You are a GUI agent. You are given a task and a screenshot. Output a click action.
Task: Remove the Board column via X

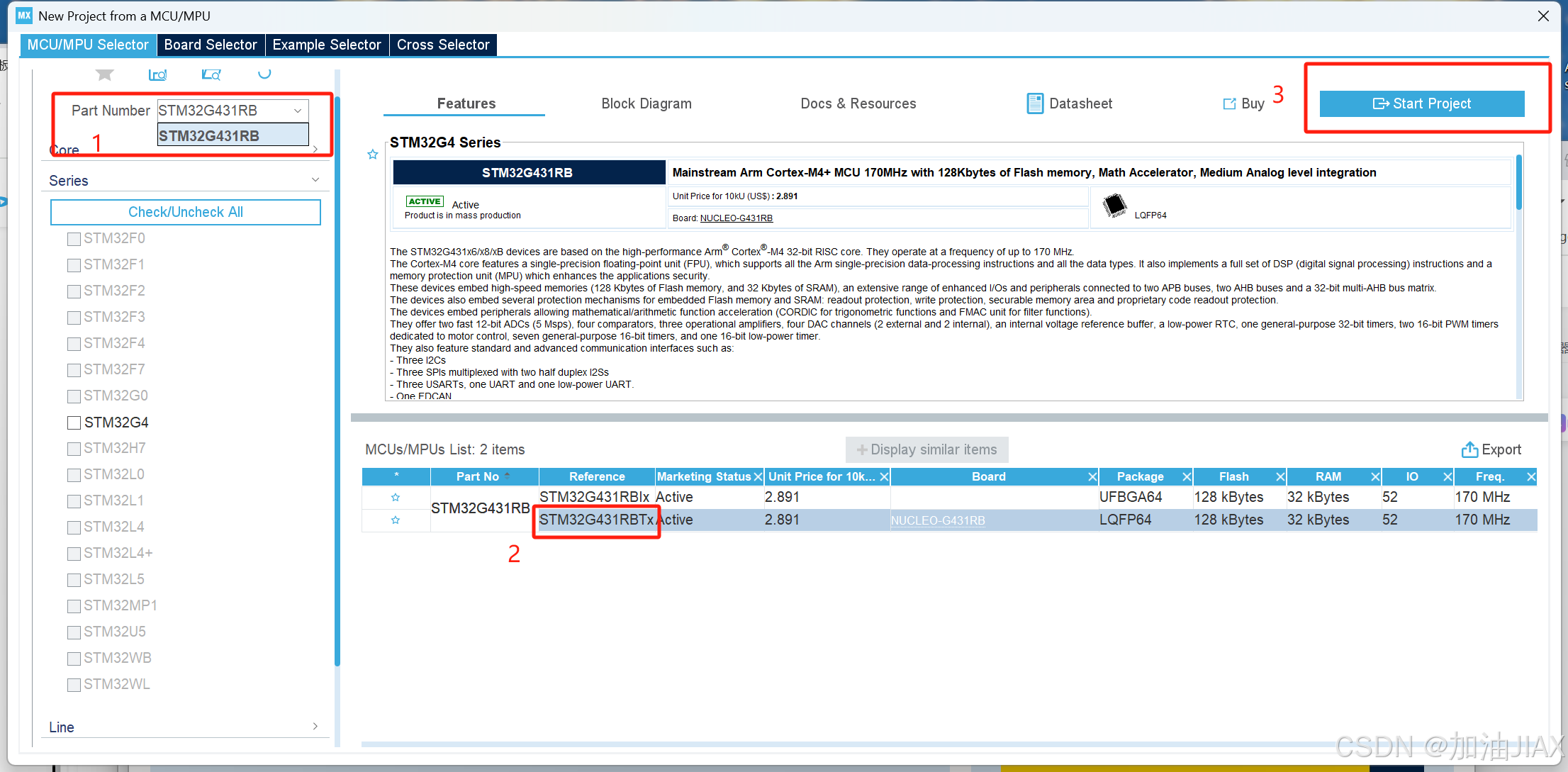click(x=1092, y=477)
